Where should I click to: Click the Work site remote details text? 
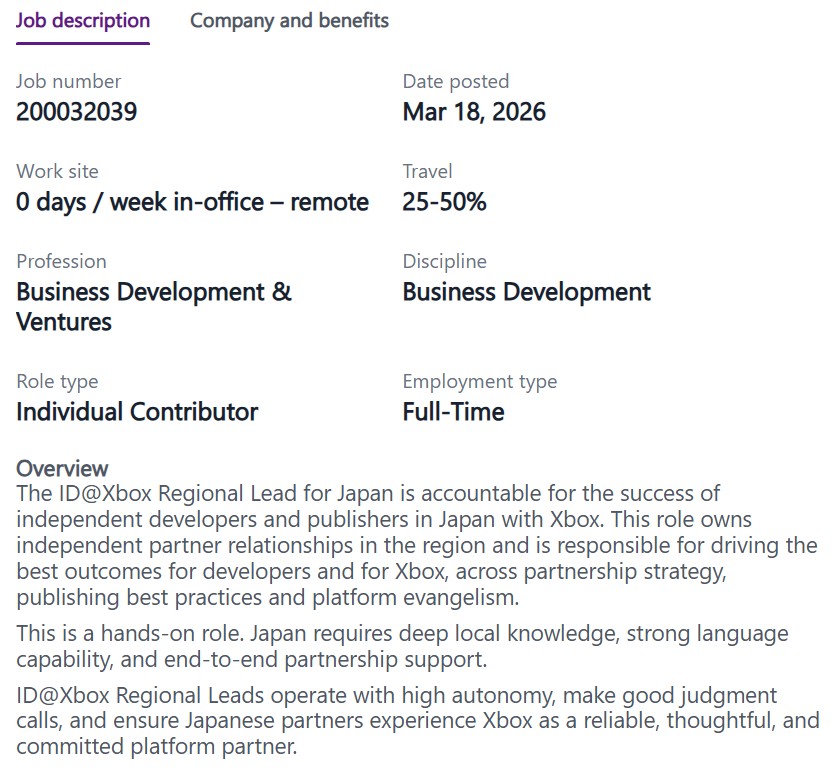click(192, 202)
